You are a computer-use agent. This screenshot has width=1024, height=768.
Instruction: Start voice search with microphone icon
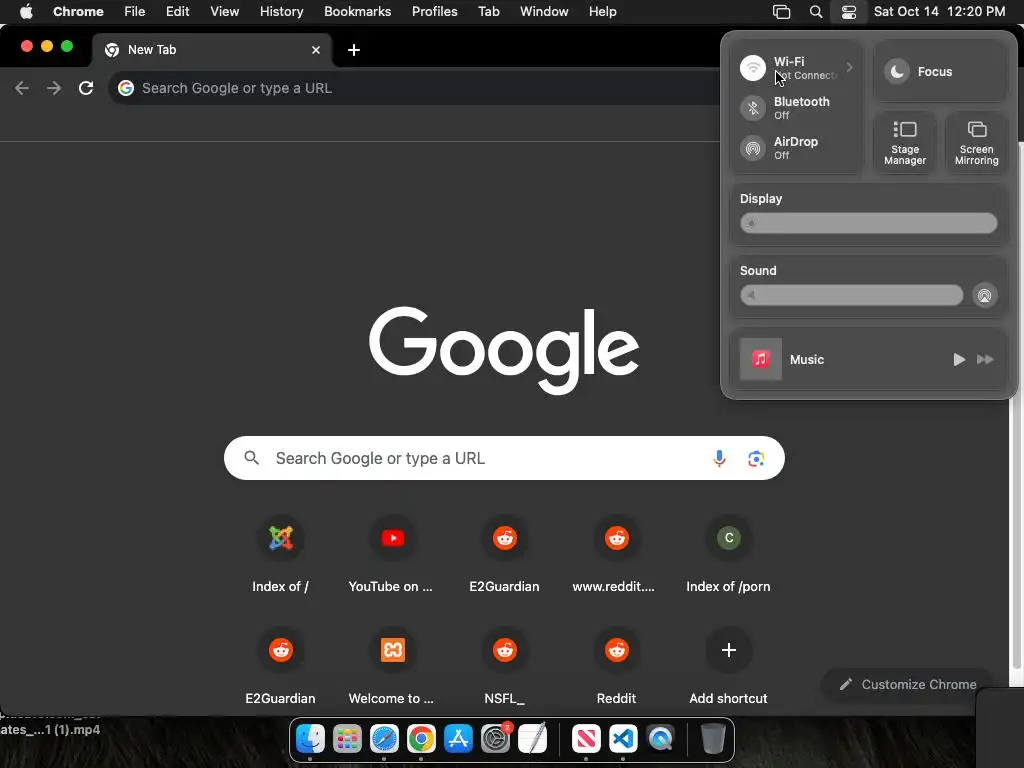point(719,458)
